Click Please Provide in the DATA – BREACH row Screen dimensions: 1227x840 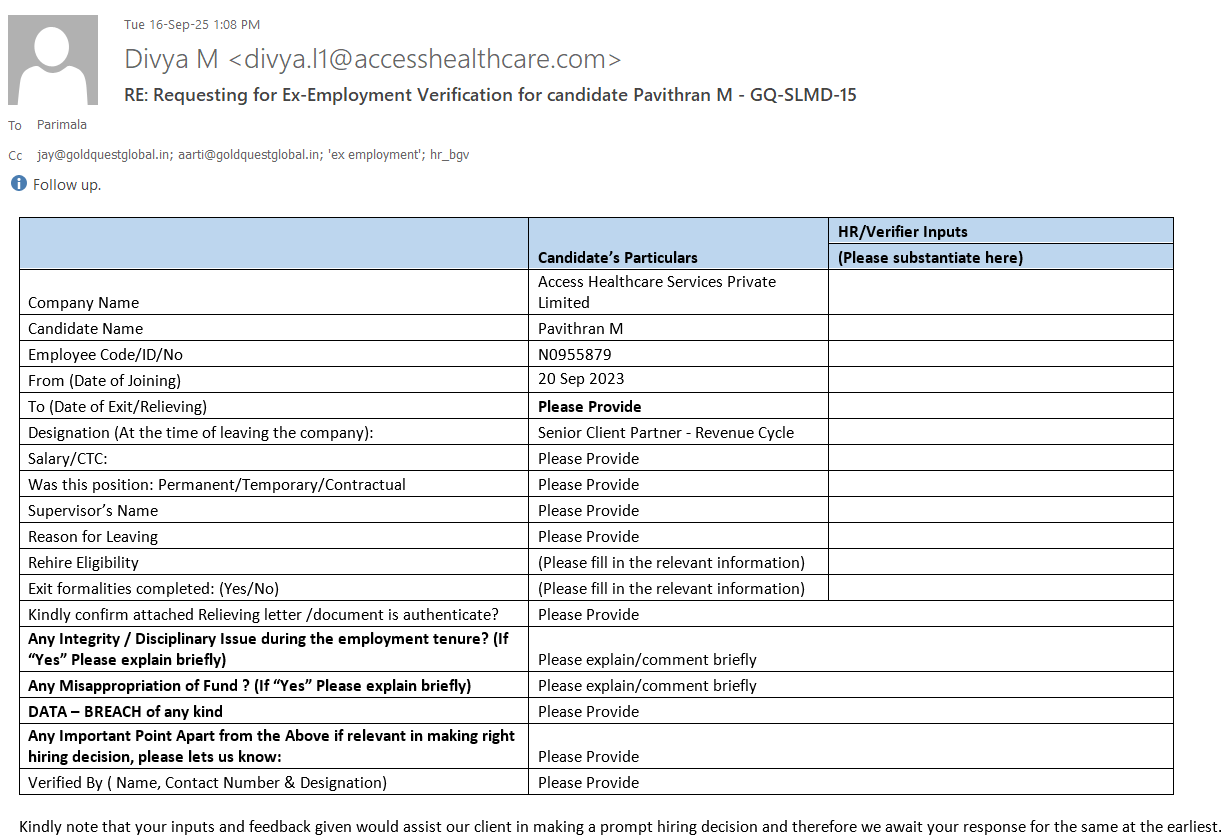(588, 711)
